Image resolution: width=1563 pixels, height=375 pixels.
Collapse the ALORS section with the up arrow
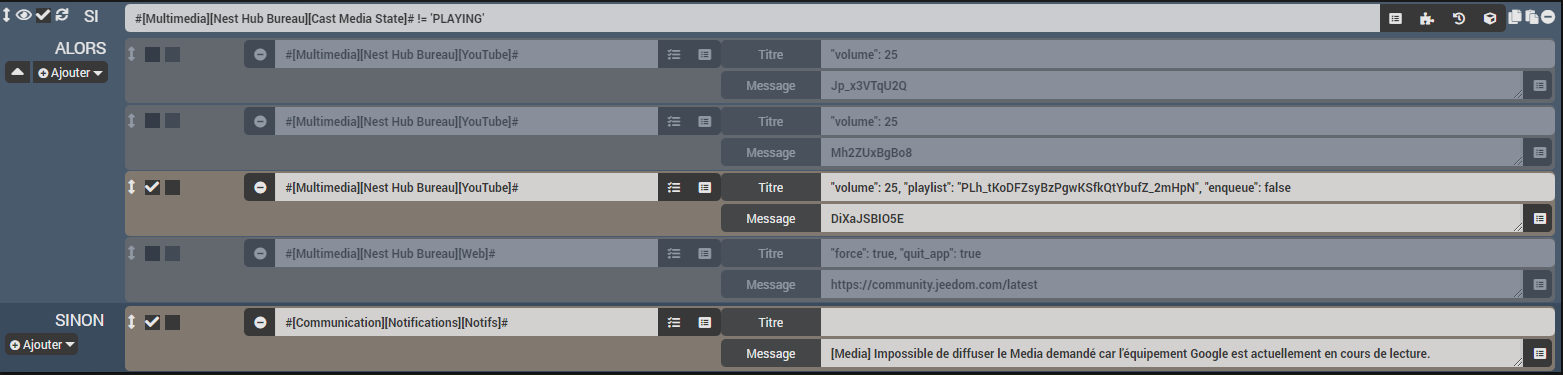tap(18, 73)
